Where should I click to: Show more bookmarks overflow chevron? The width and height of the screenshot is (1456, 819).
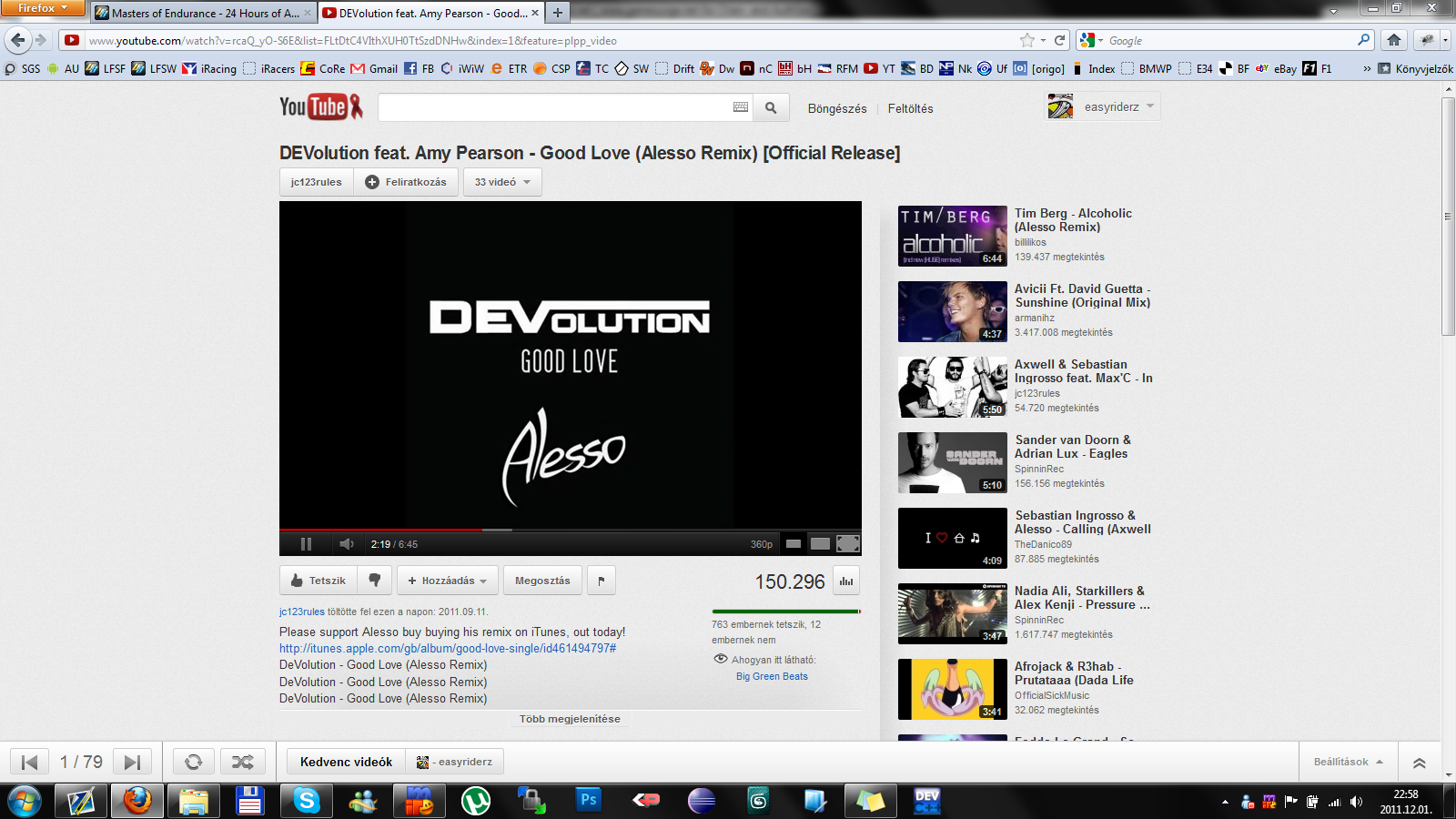tap(1366, 68)
